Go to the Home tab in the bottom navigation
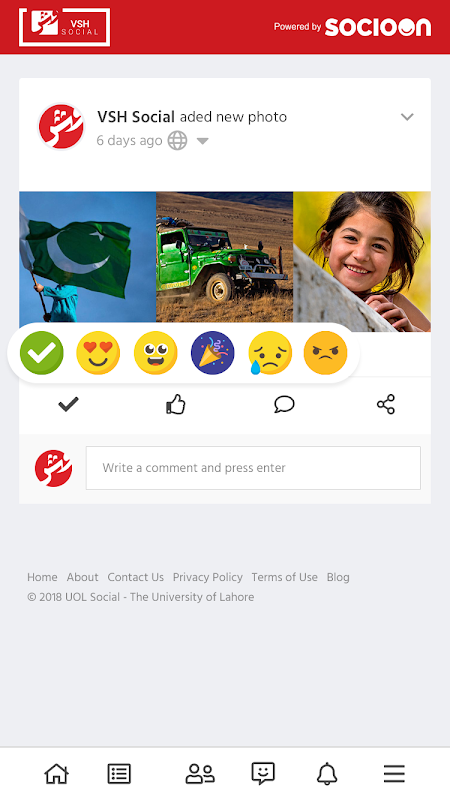This screenshot has height=800, width=450. click(56, 774)
